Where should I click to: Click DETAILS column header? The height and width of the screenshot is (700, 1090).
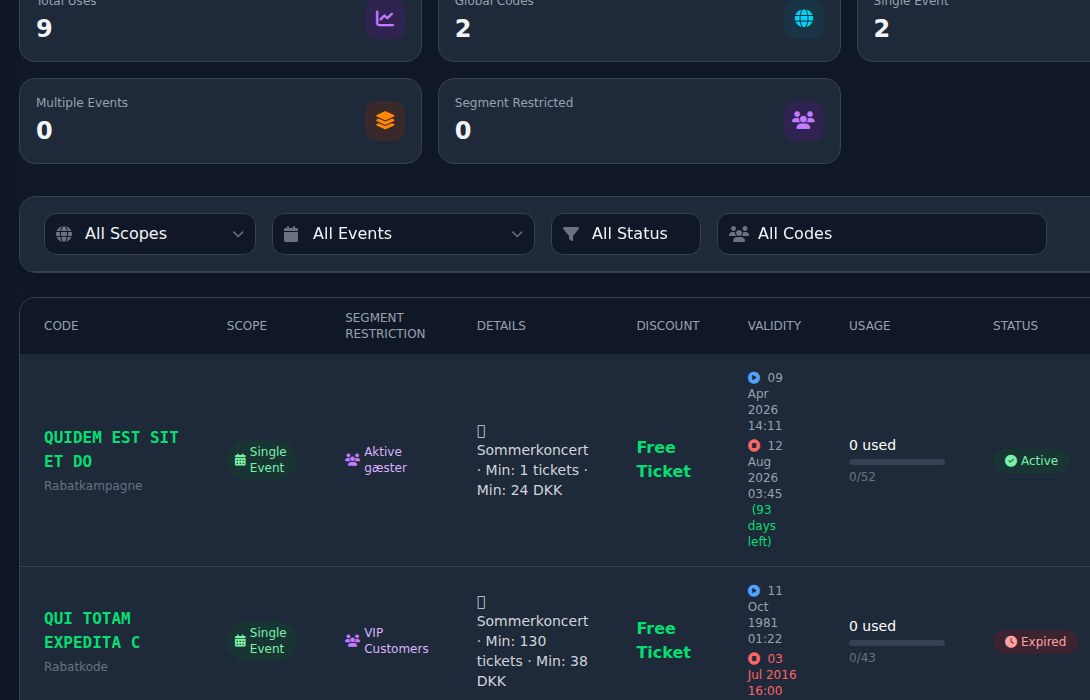[x=501, y=326]
